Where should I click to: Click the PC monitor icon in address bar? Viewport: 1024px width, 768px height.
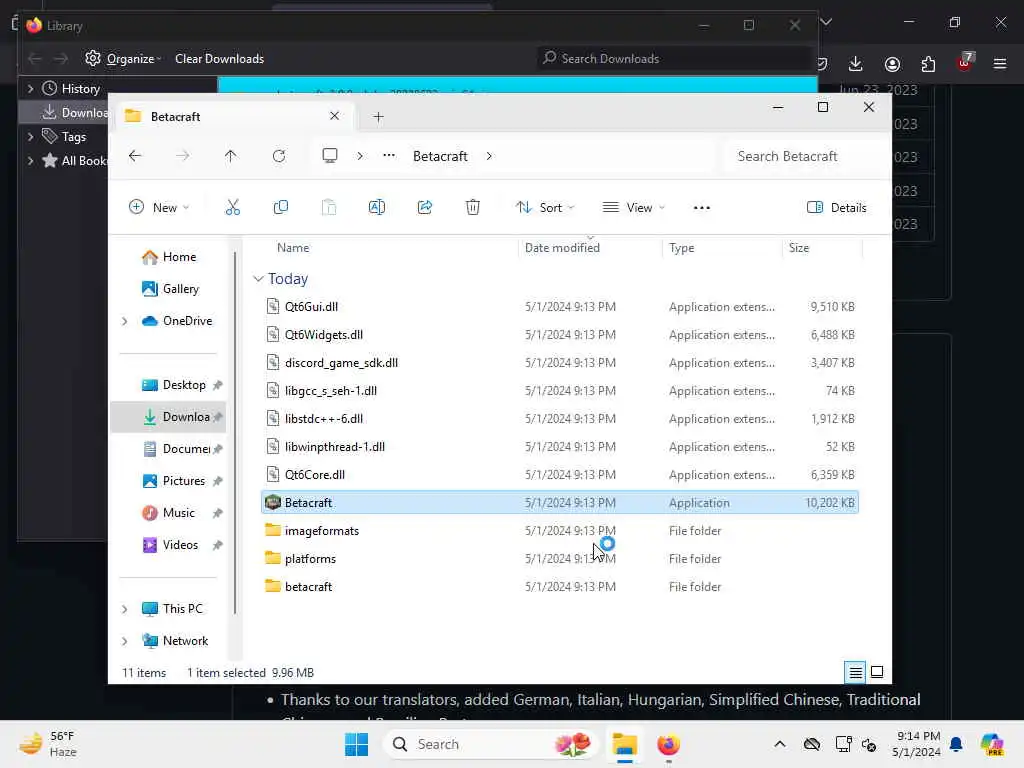point(330,155)
